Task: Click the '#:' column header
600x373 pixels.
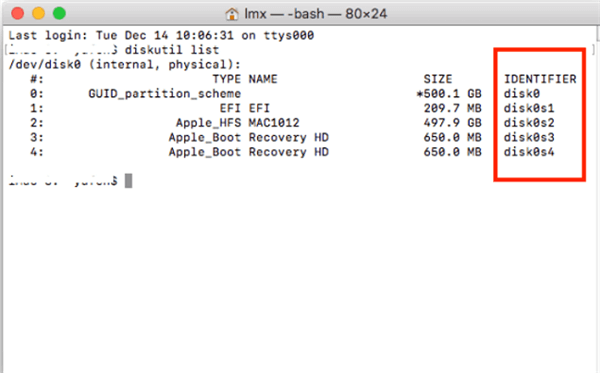Action: pos(37,79)
